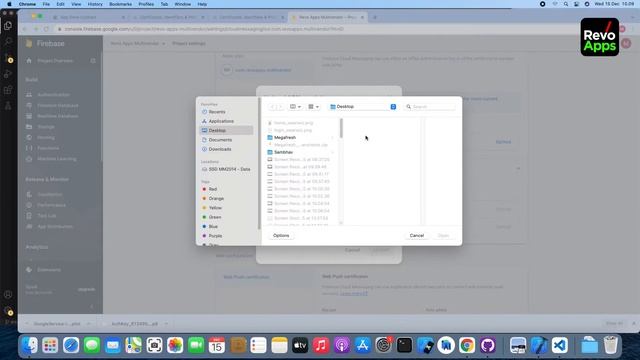This screenshot has width=640, height=360.
Task: Expand Megafresh folder chevron
Action: (332, 138)
